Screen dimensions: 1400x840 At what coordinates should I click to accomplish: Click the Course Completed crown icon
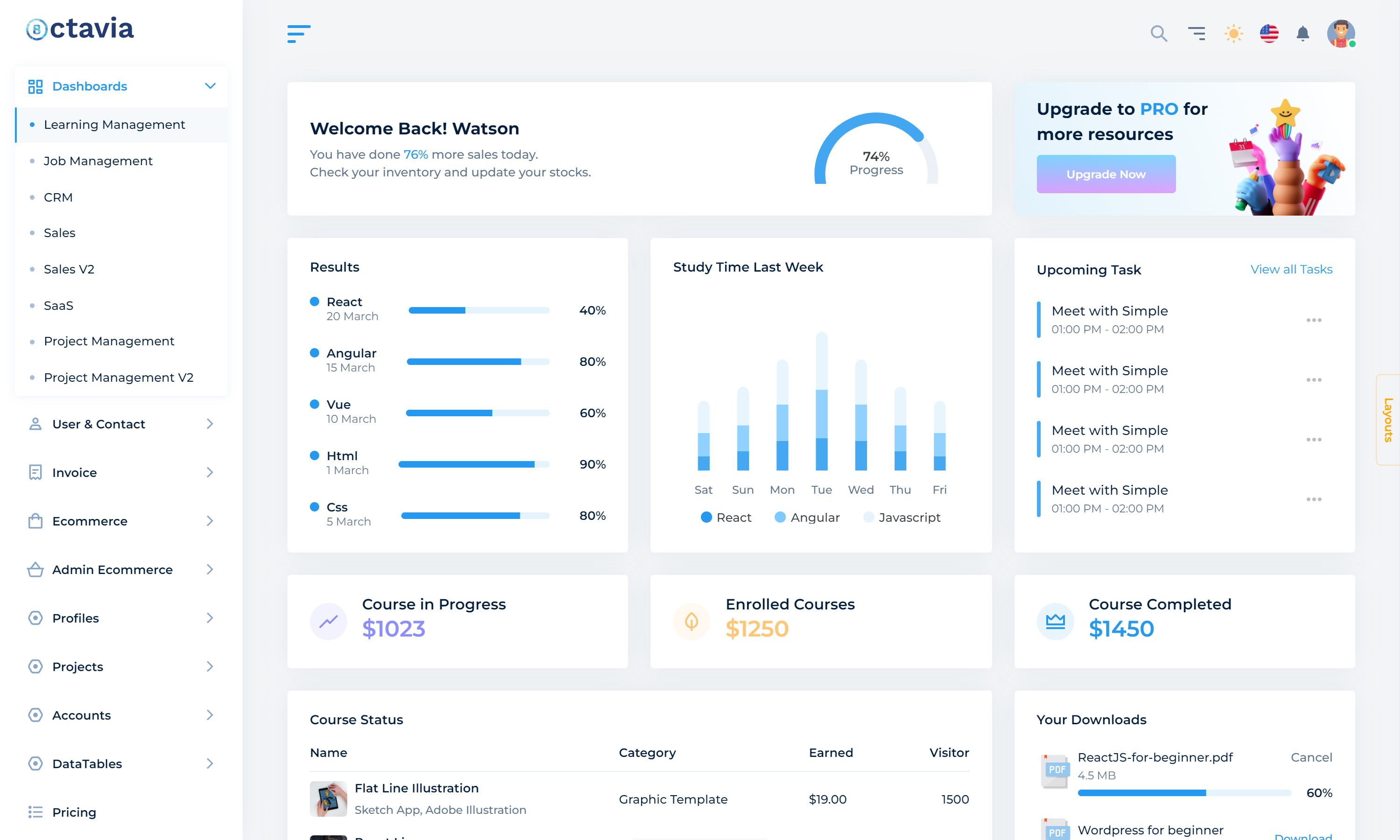click(1055, 622)
